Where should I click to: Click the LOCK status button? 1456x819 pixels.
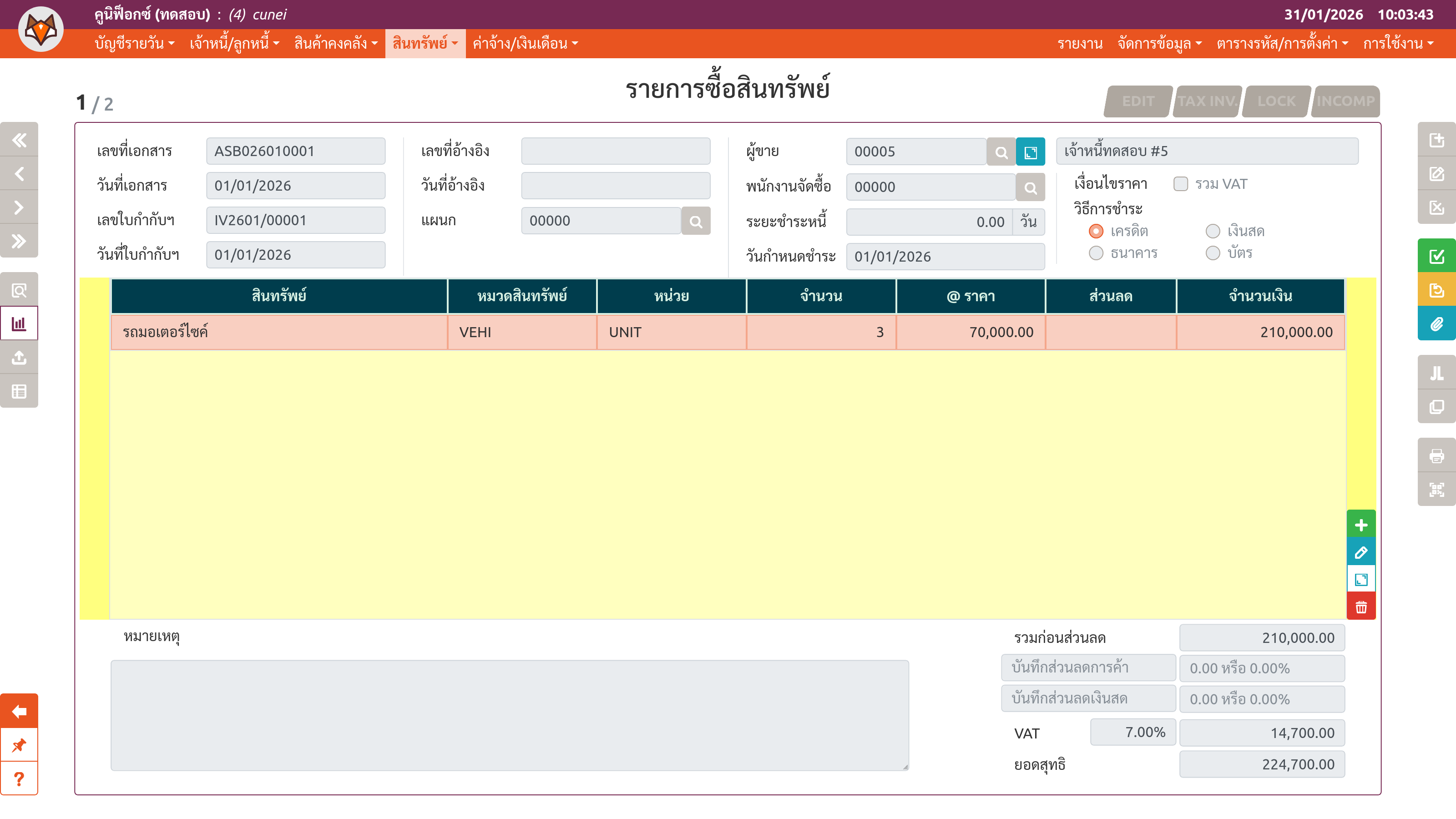(x=1276, y=101)
